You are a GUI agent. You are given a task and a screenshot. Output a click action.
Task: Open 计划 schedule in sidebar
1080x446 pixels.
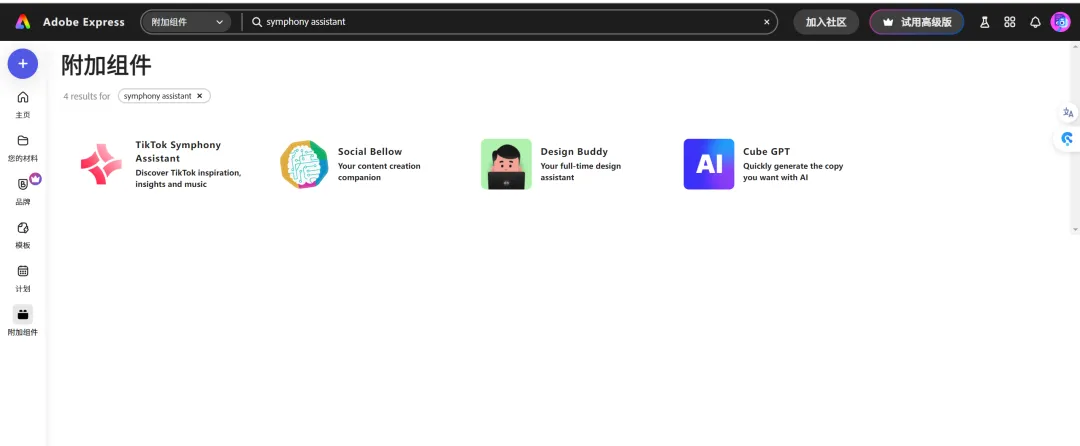click(x=23, y=278)
